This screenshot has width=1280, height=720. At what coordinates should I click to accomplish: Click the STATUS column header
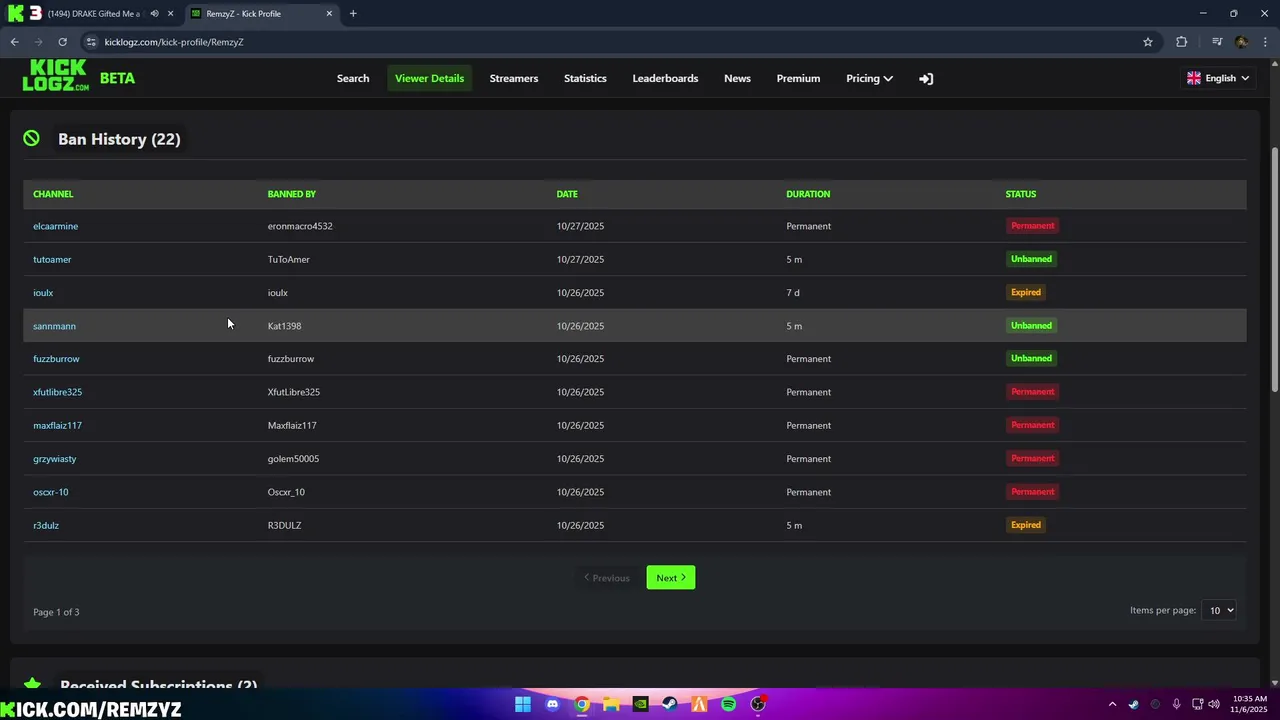pos(1021,194)
